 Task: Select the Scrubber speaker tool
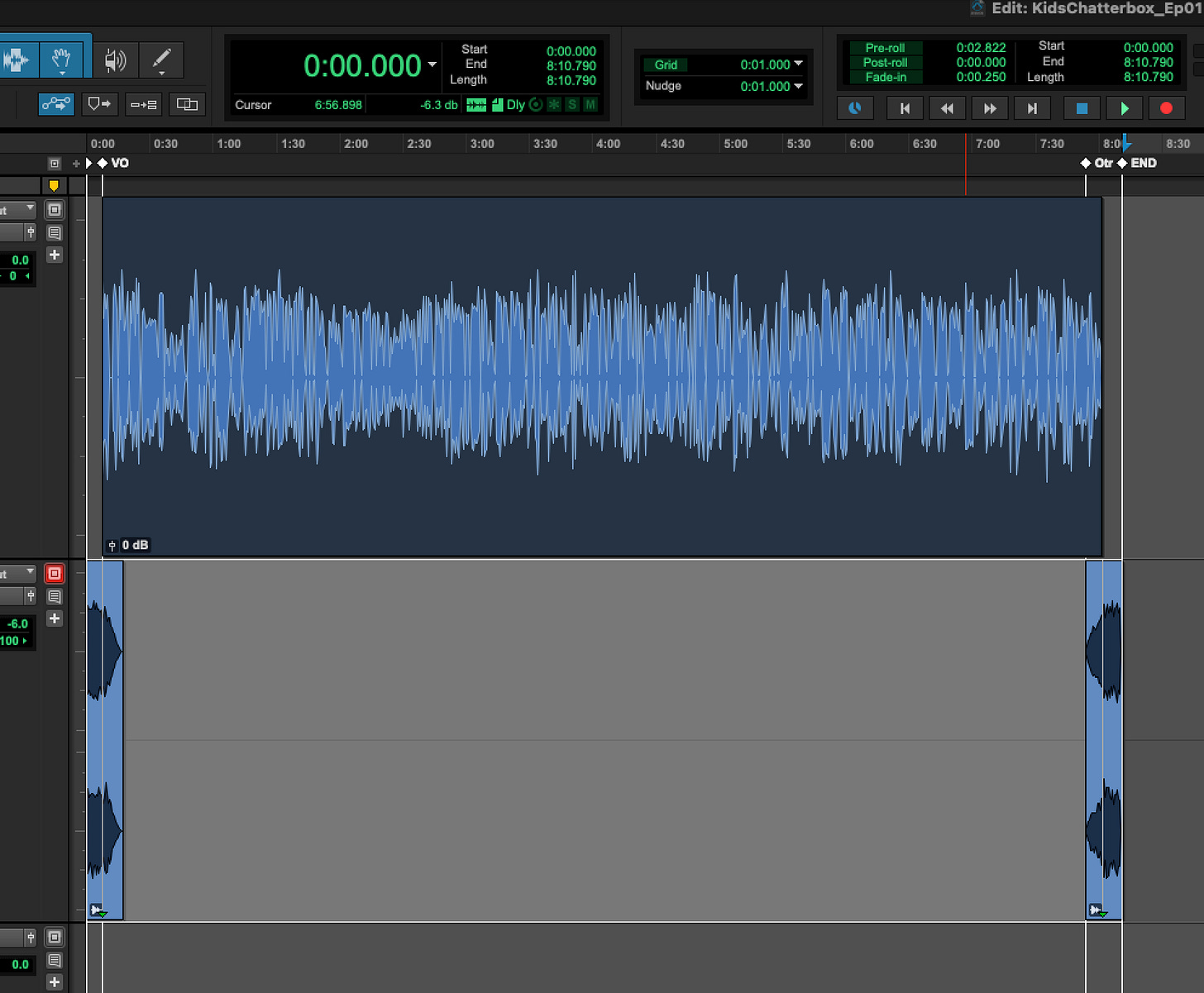[116, 60]
